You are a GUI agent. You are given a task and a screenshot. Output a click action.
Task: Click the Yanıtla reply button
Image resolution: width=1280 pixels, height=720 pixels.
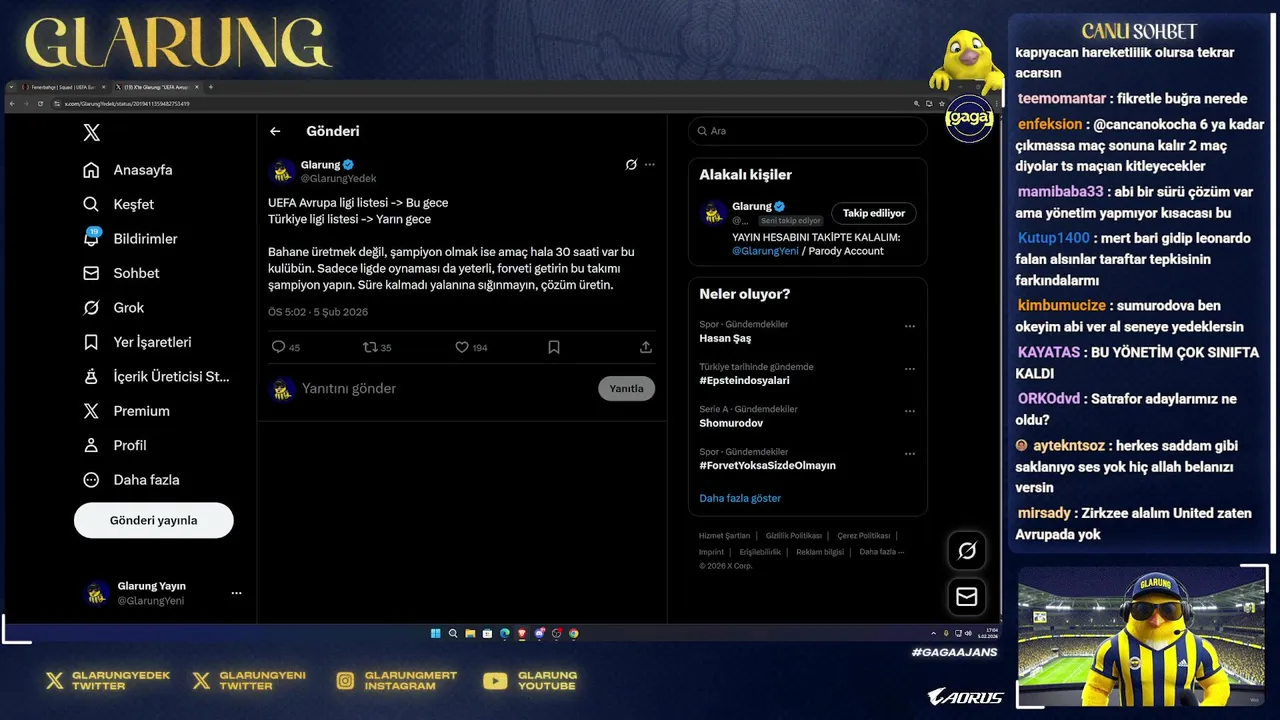tap(627, 388)
